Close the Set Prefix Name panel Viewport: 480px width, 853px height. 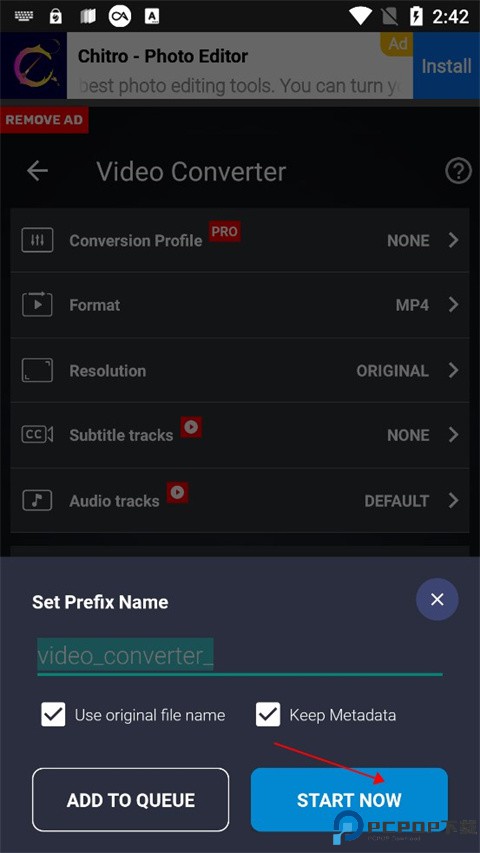437,599
